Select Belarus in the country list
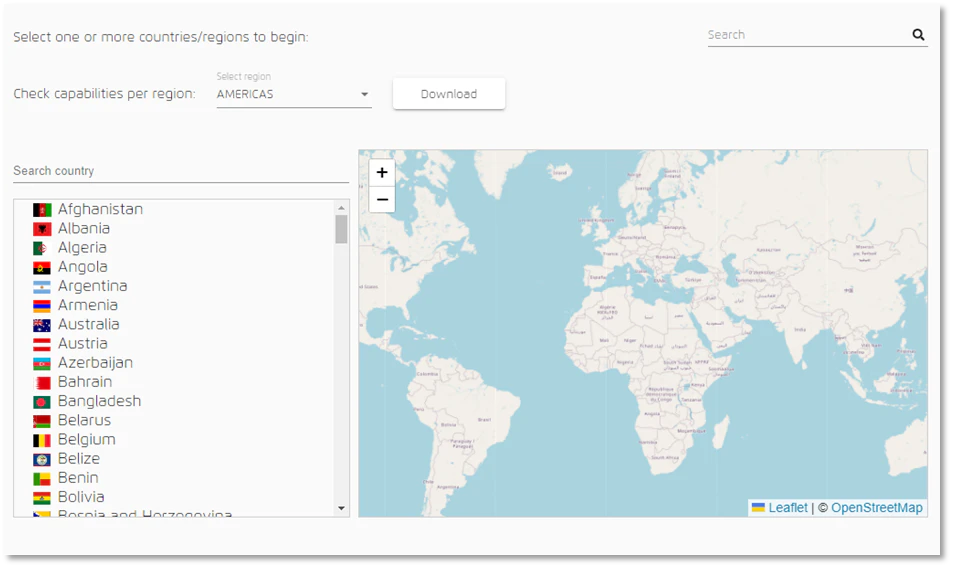Viewport: 953px width, 568px height. (x=84, y=420)
